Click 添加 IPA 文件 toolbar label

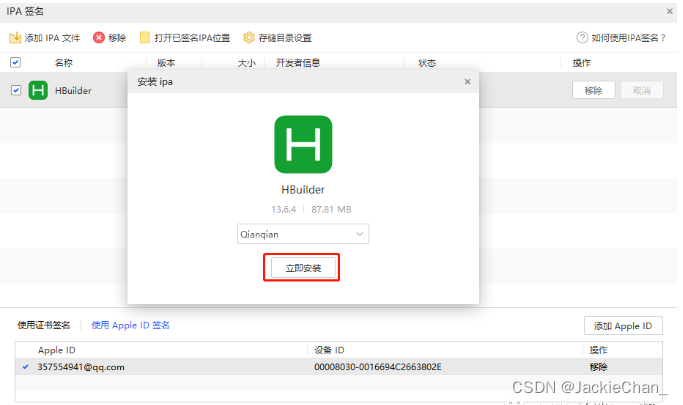(x=52, y=38)
